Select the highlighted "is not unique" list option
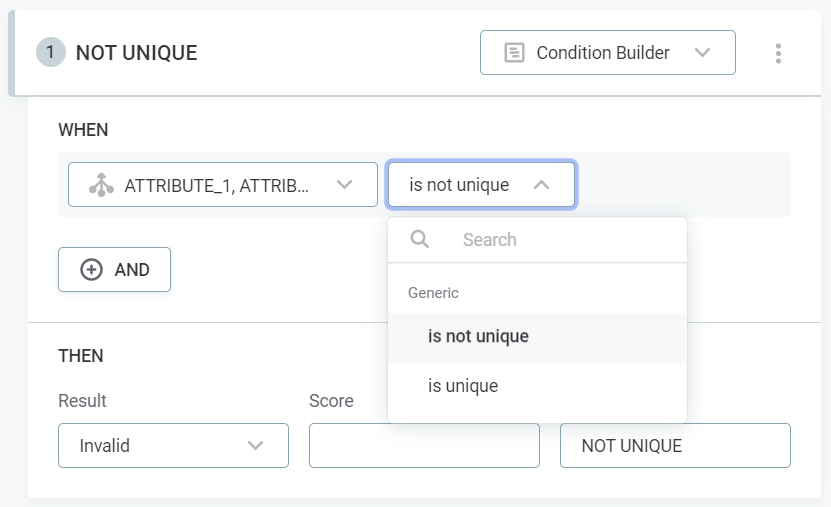Image resolution: width=831 pixels, height=507 pixels. (478, 337)
